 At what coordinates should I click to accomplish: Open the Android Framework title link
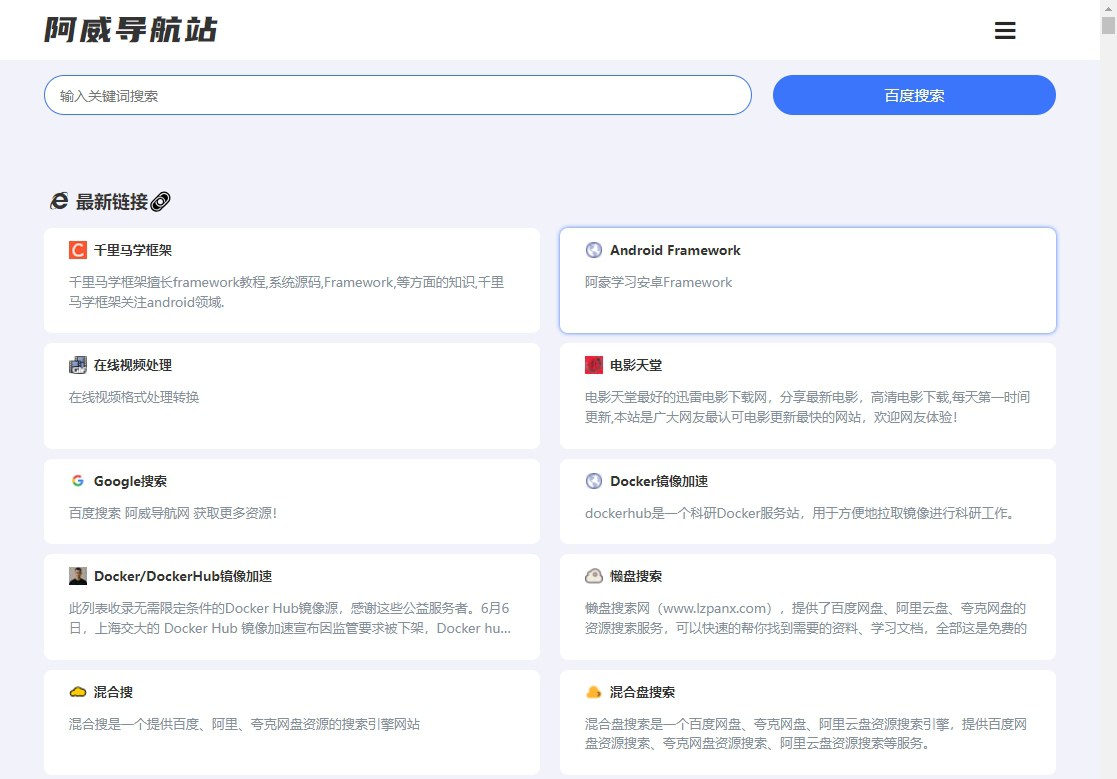click(675, 250)
